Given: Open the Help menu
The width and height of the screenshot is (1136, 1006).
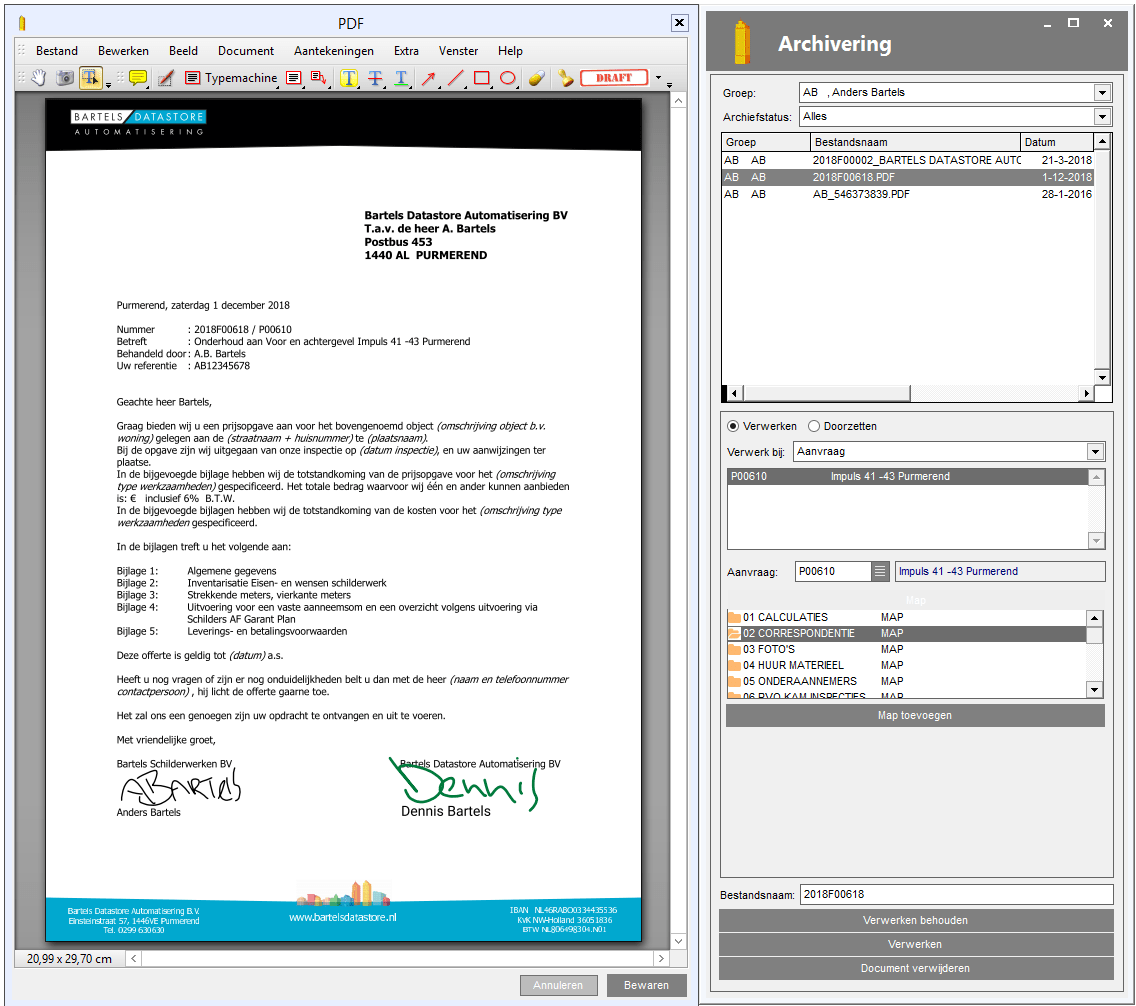Looking at the screenshot, I should click(510, 51).
